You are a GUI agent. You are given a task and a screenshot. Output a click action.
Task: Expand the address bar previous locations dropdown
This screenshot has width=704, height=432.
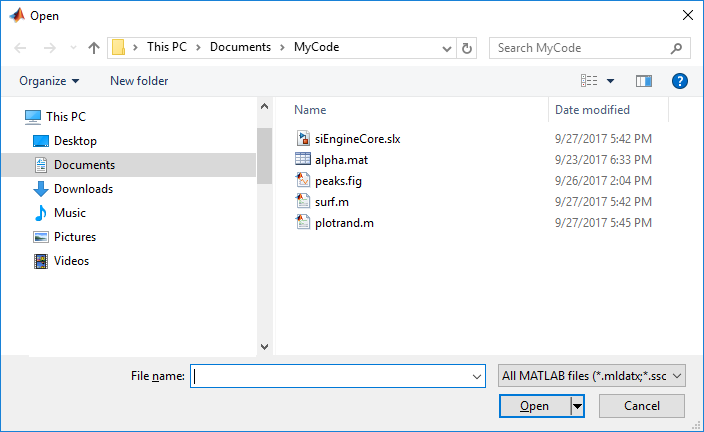pos(446,48)
